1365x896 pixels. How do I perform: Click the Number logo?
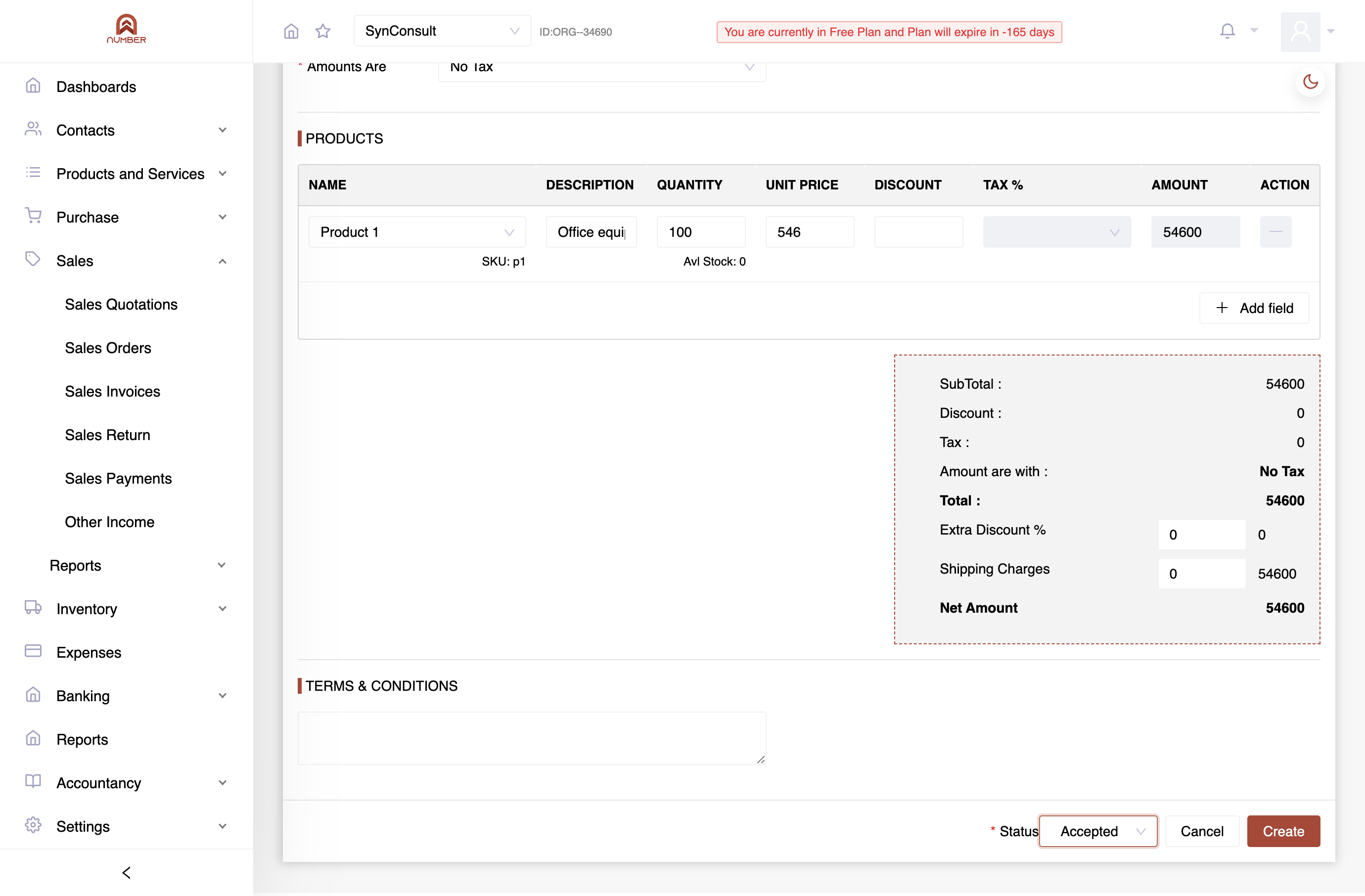(126, 29)
